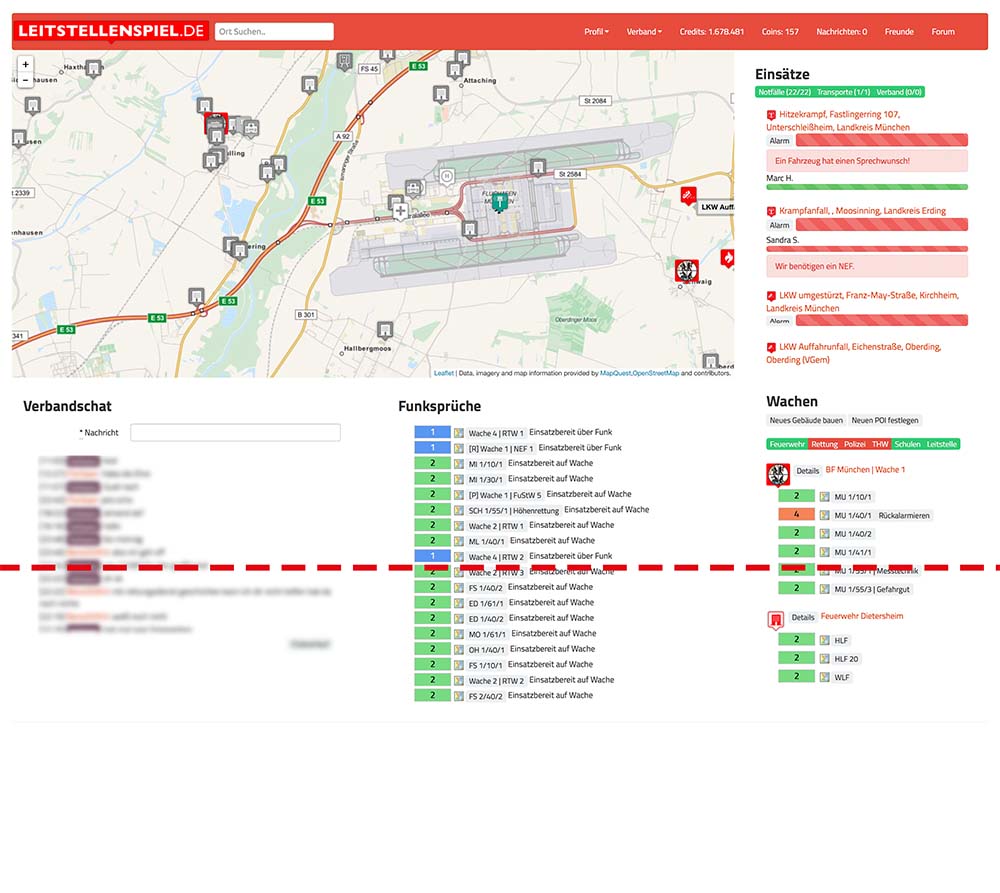Viewport: 1000px width, 893px height.
Task: Click the station marker at Hallbergmoos on map
Action: (385, 330)
